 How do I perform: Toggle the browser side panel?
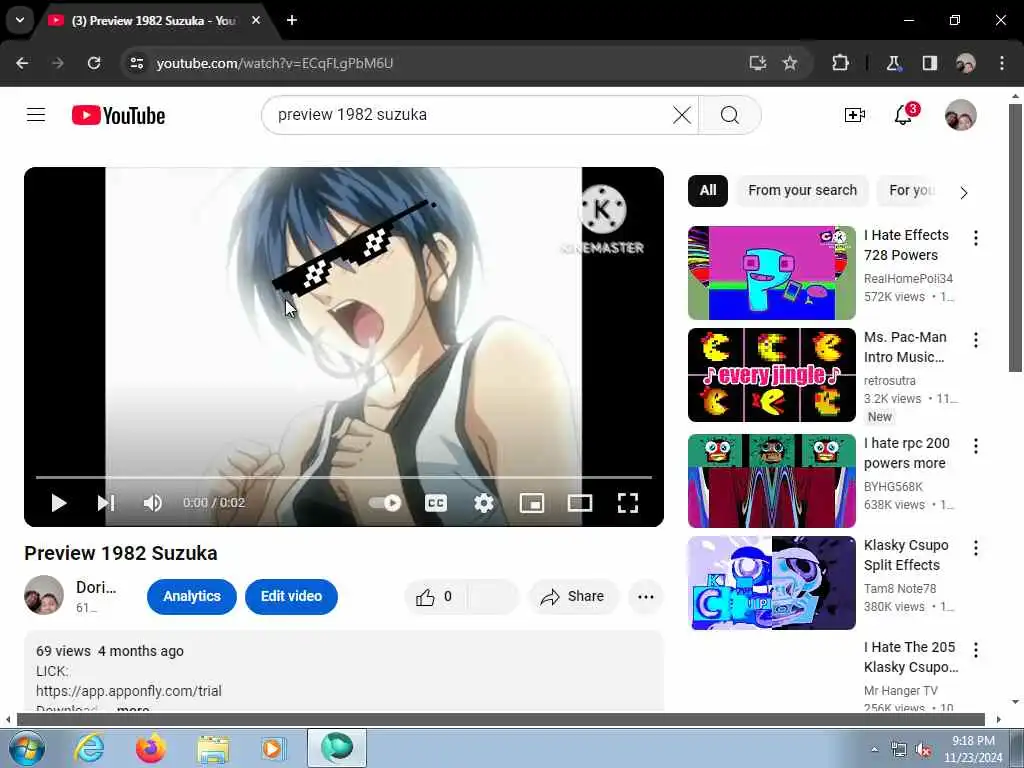coord(929,63)
